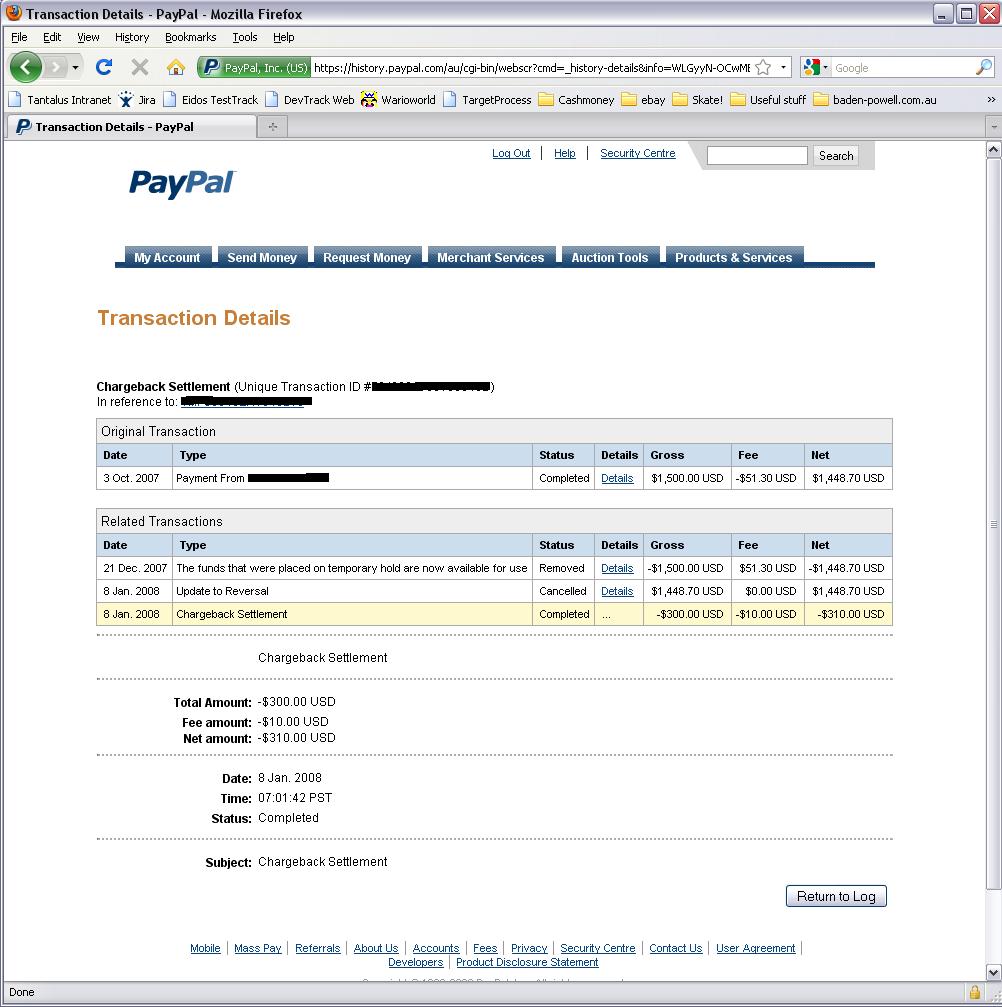Viewport: 1002px width, 1007px height.
Task: Click the grayed forward arrow button
Action: coord(57,67)
